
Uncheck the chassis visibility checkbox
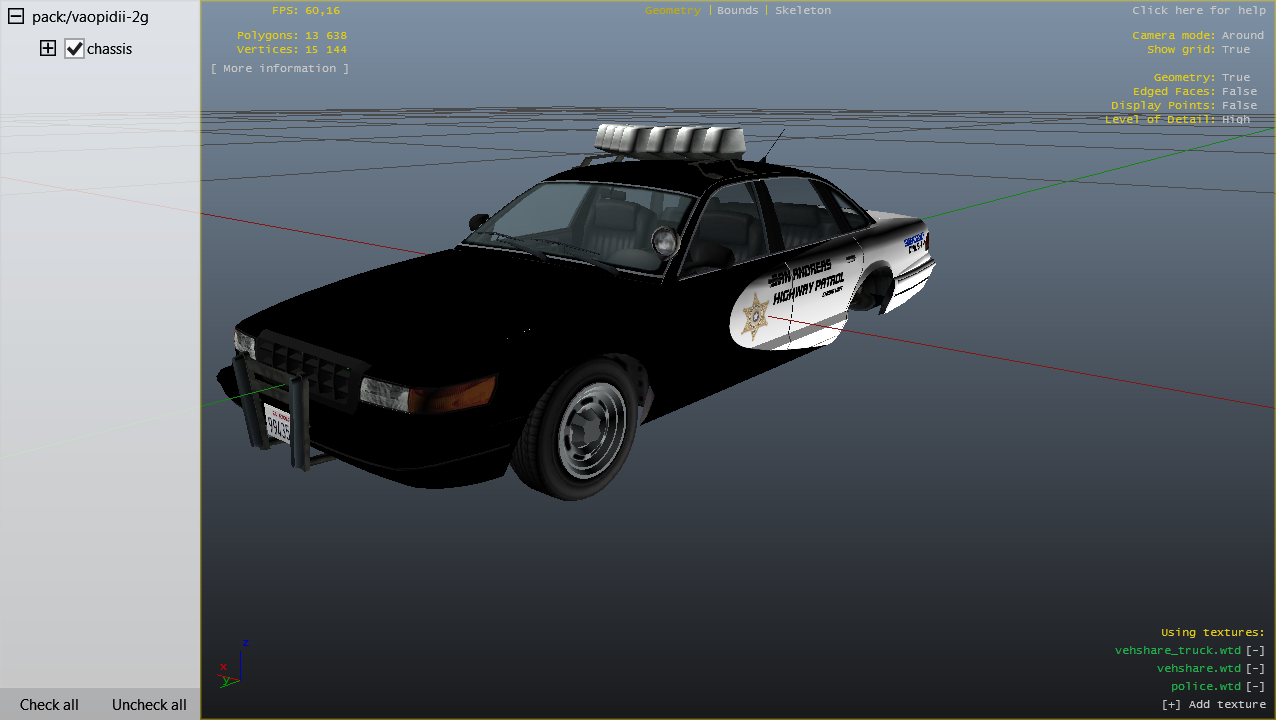tap(74, 48)
